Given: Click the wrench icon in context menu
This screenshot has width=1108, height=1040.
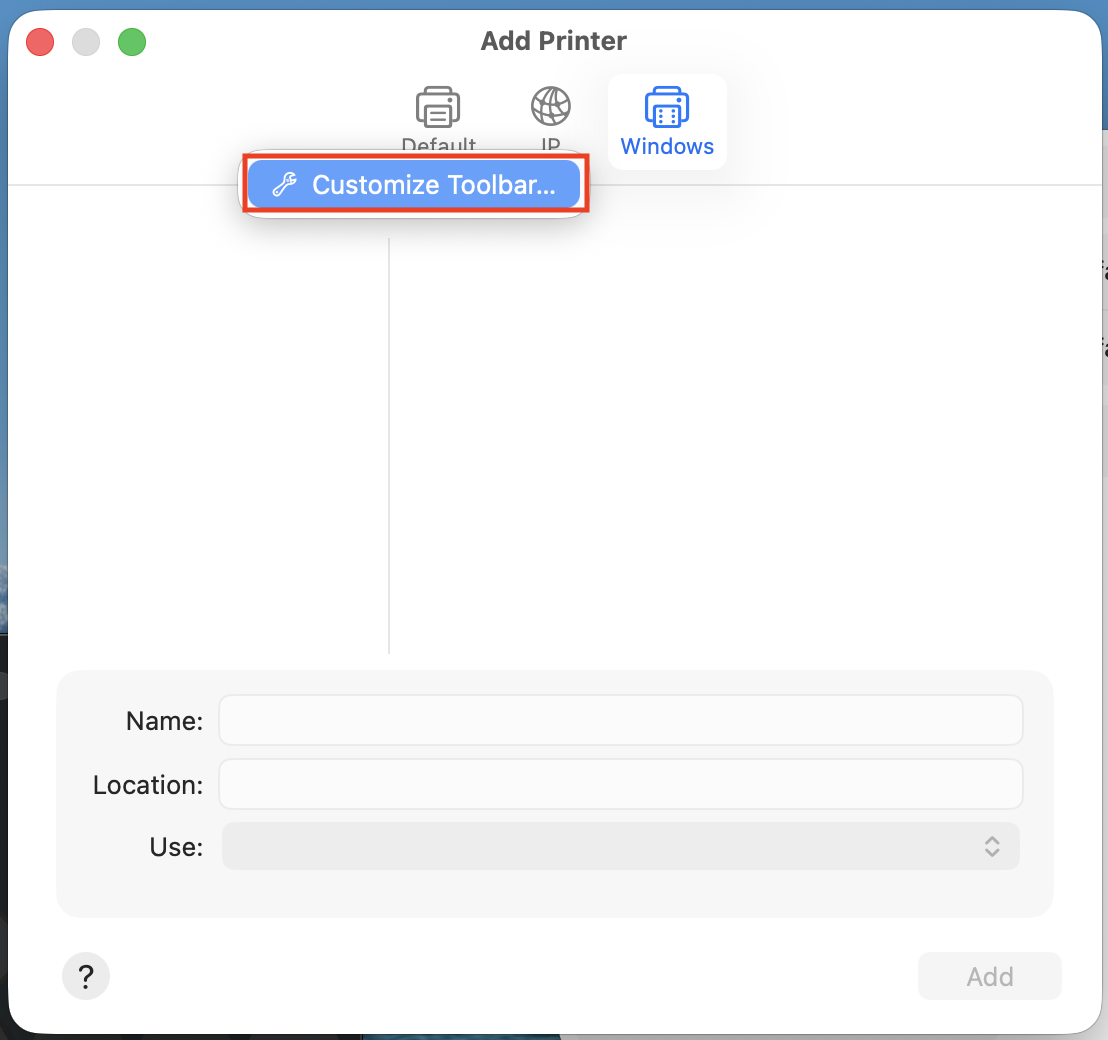Looking at the screenshot, I should [x=285, y=185].
